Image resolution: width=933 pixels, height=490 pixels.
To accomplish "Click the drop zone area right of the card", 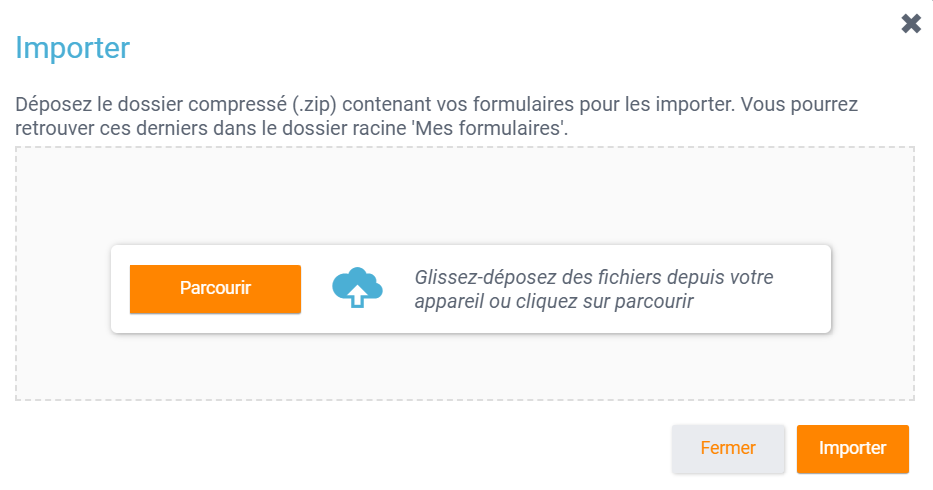I will [872, 289].
